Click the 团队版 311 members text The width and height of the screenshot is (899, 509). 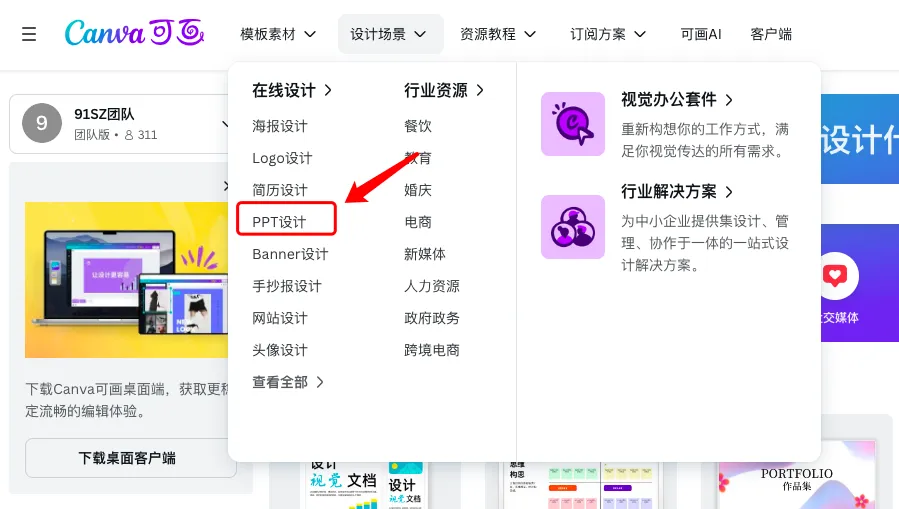(x=115, y=135)
